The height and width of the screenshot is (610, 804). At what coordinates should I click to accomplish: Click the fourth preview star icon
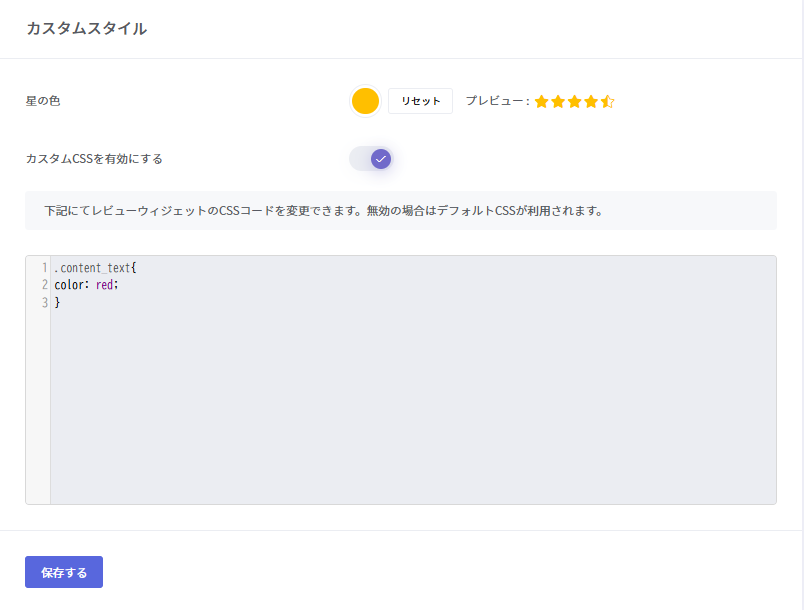coord(591,101)
